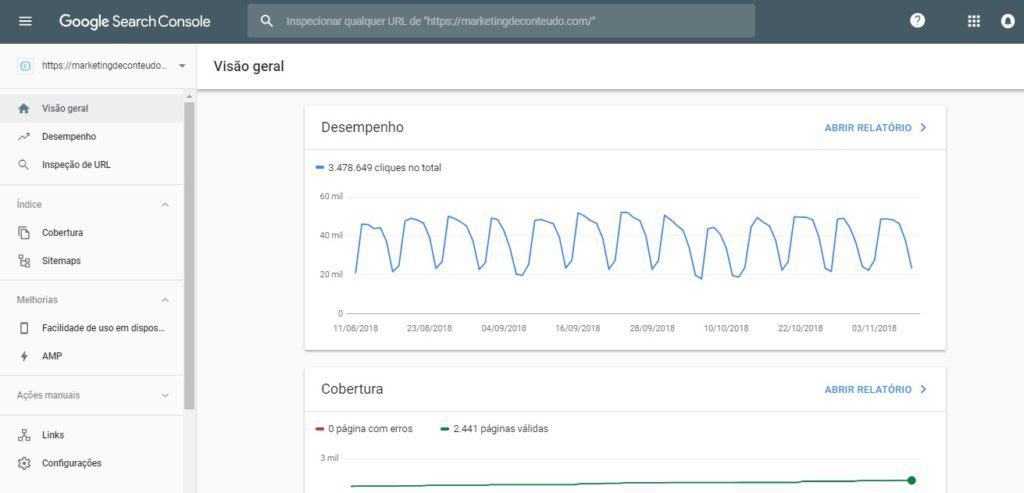
Task: Click the search magnifier icon
Action: click(266, 21)
